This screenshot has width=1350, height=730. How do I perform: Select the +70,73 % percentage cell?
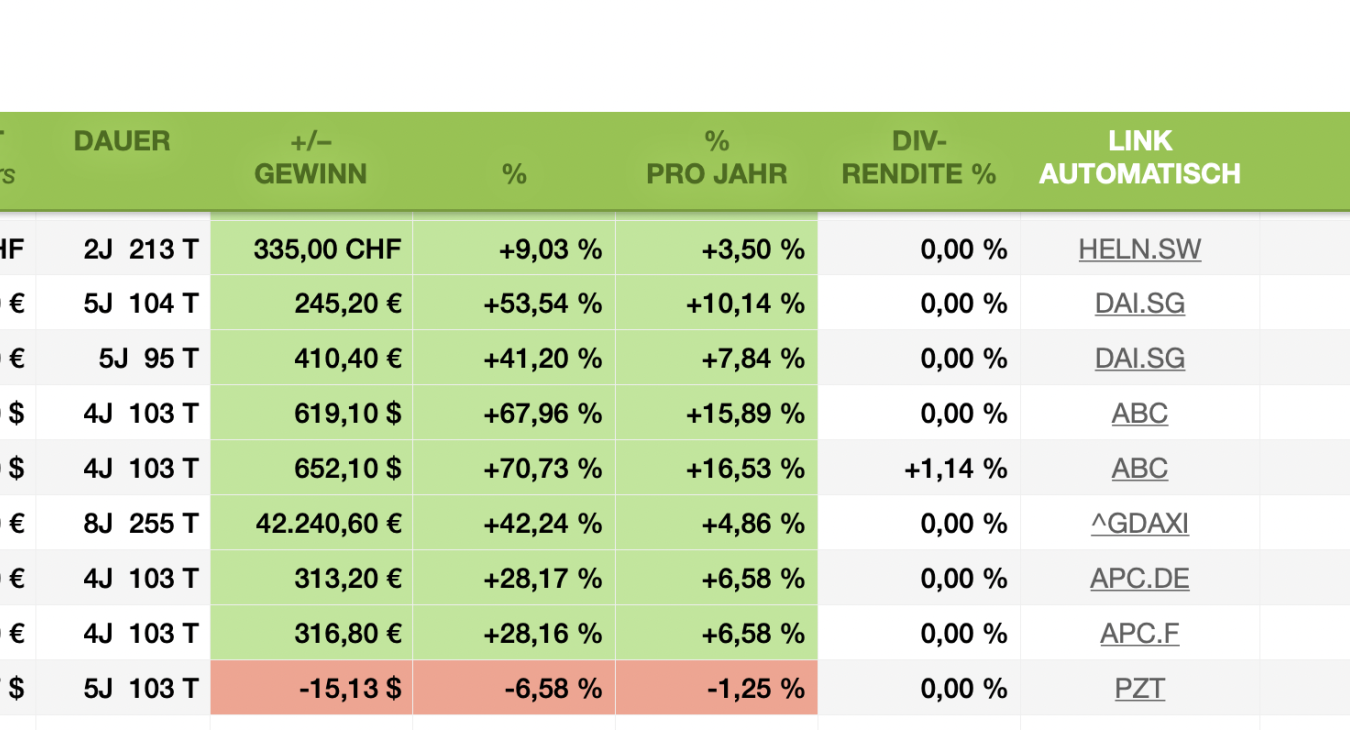click(514, 468)
